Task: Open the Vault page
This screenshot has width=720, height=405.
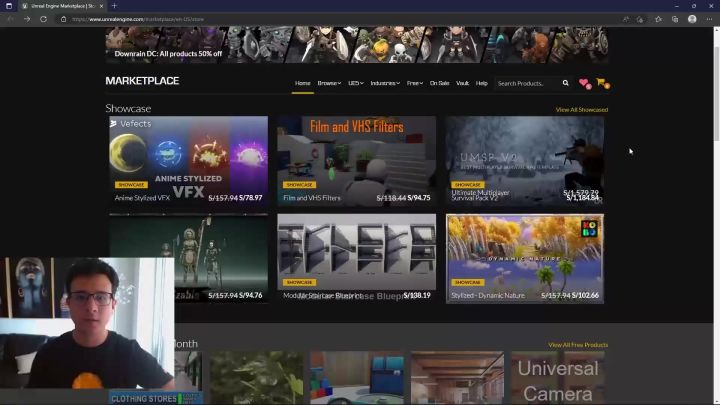Action: pos(462,83)
